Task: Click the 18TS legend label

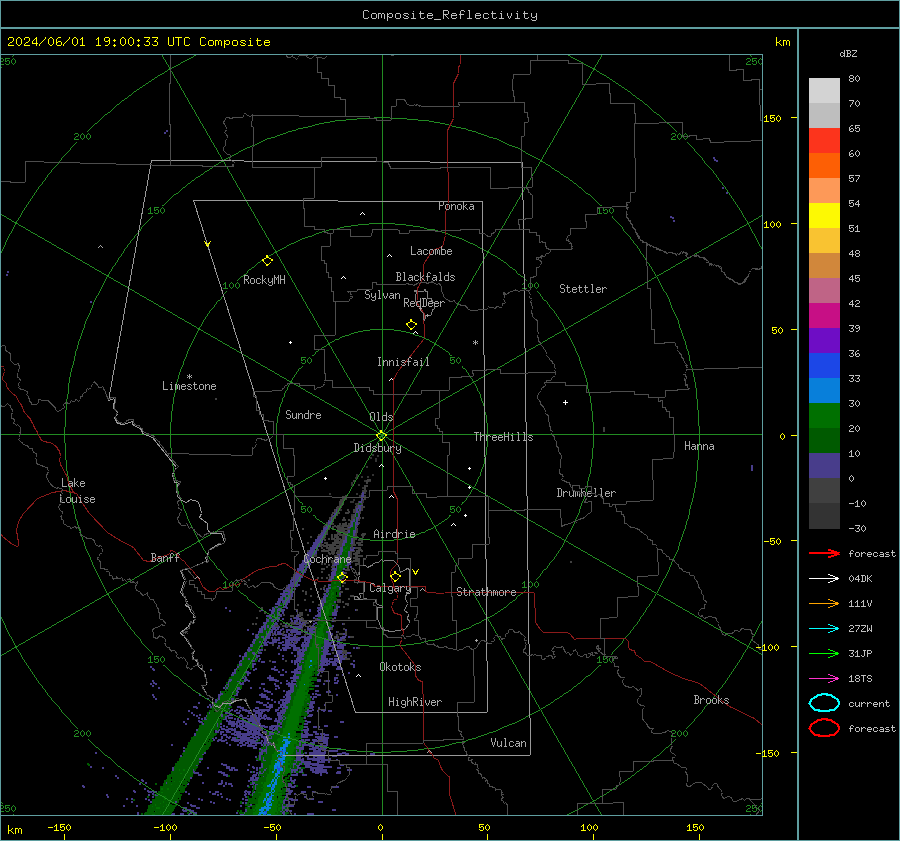Action: 860,679
